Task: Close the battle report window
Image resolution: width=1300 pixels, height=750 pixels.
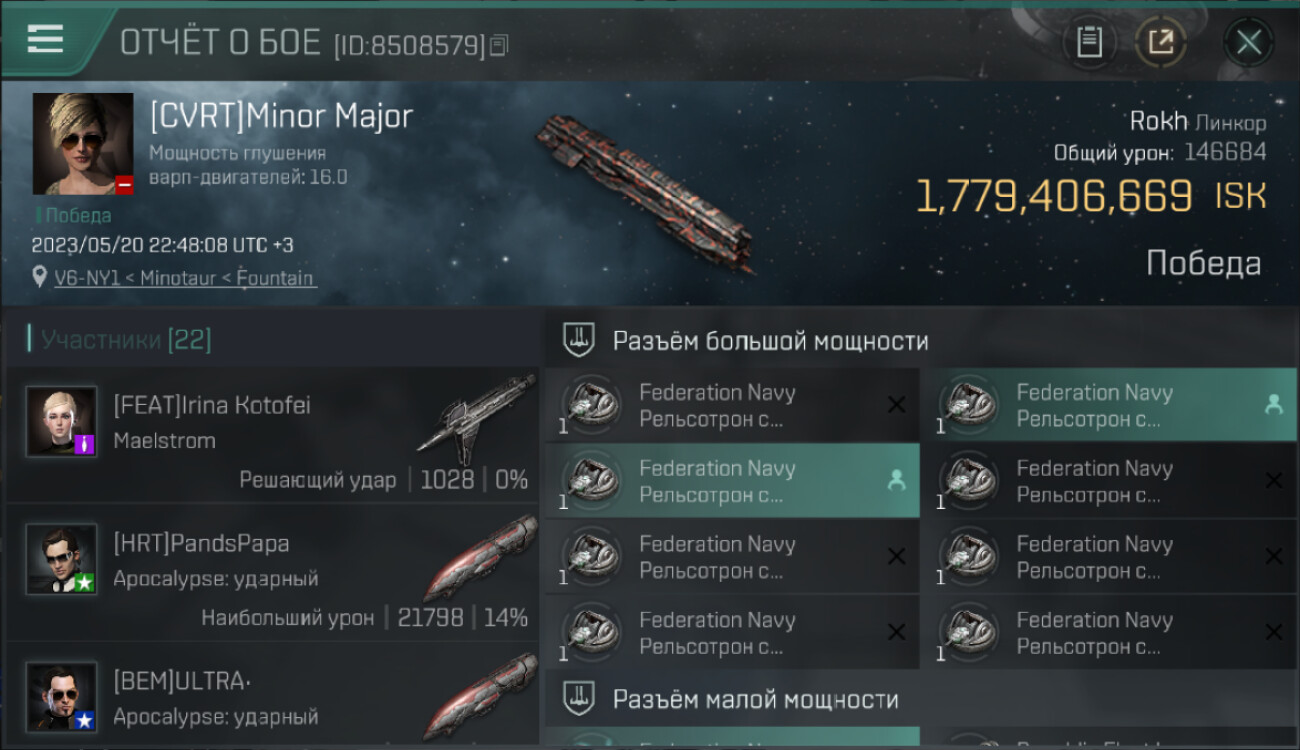Action: pyautogui.click(x=1249, y=42)
